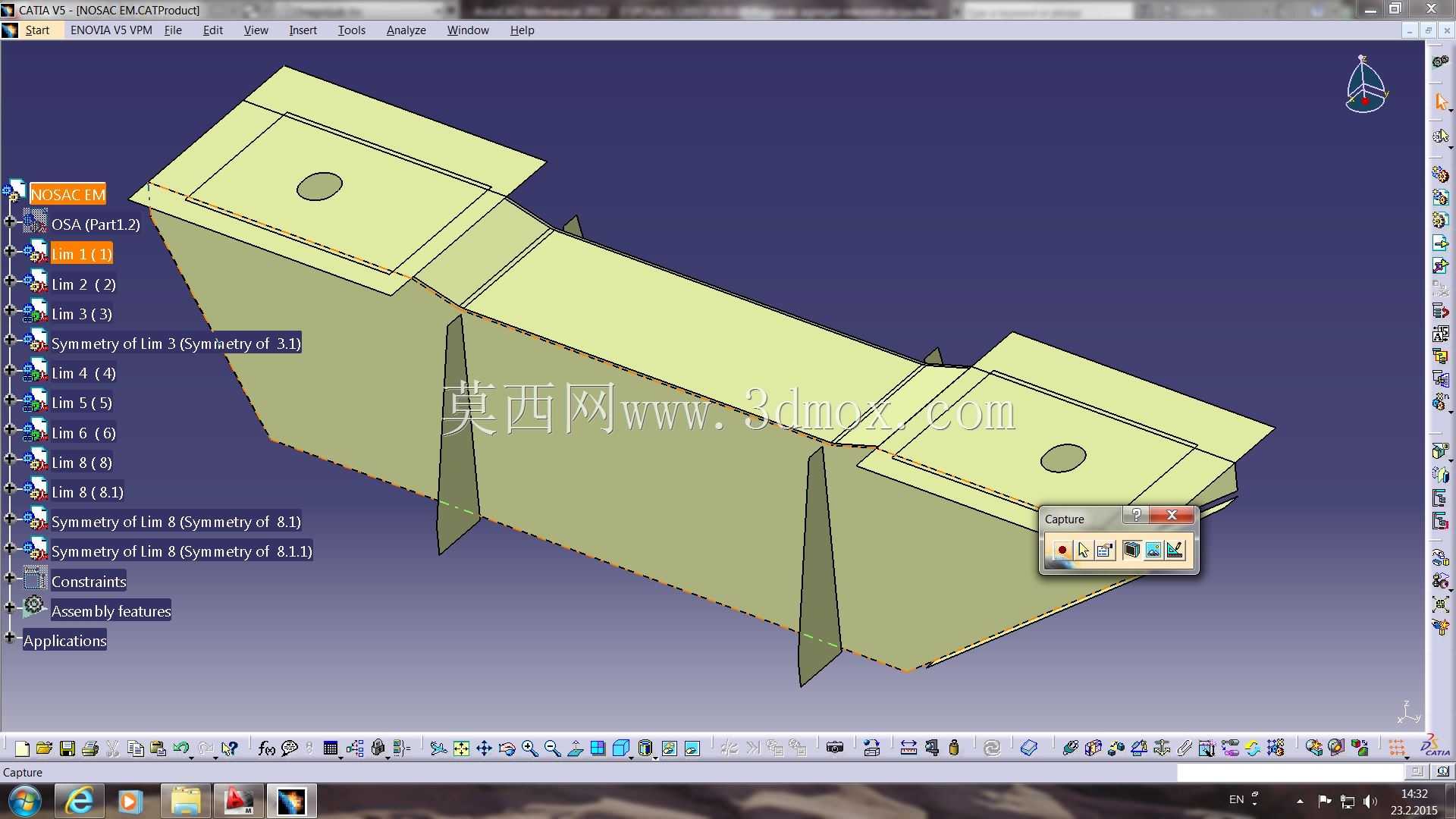The height and width of the screenshot is (819, 1456).
Task: Choose the Select mode arrow in Capture
Action: click(x=1083, y=551)
